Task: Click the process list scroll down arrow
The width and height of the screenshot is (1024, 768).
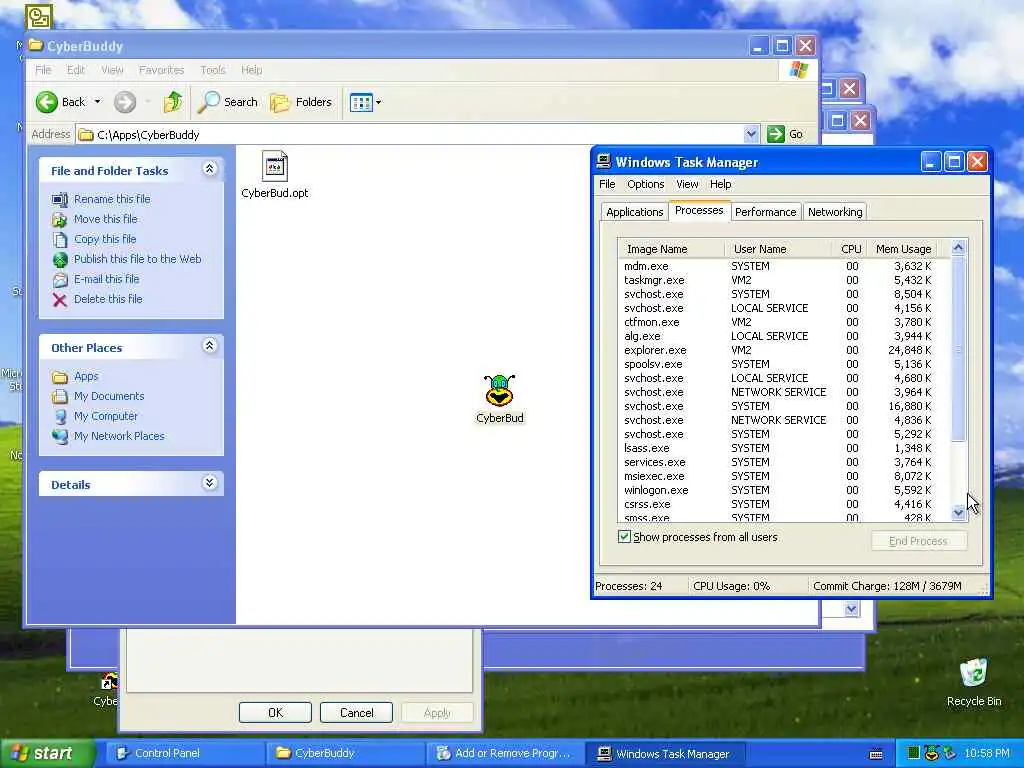Action: (x=958, y=513)
